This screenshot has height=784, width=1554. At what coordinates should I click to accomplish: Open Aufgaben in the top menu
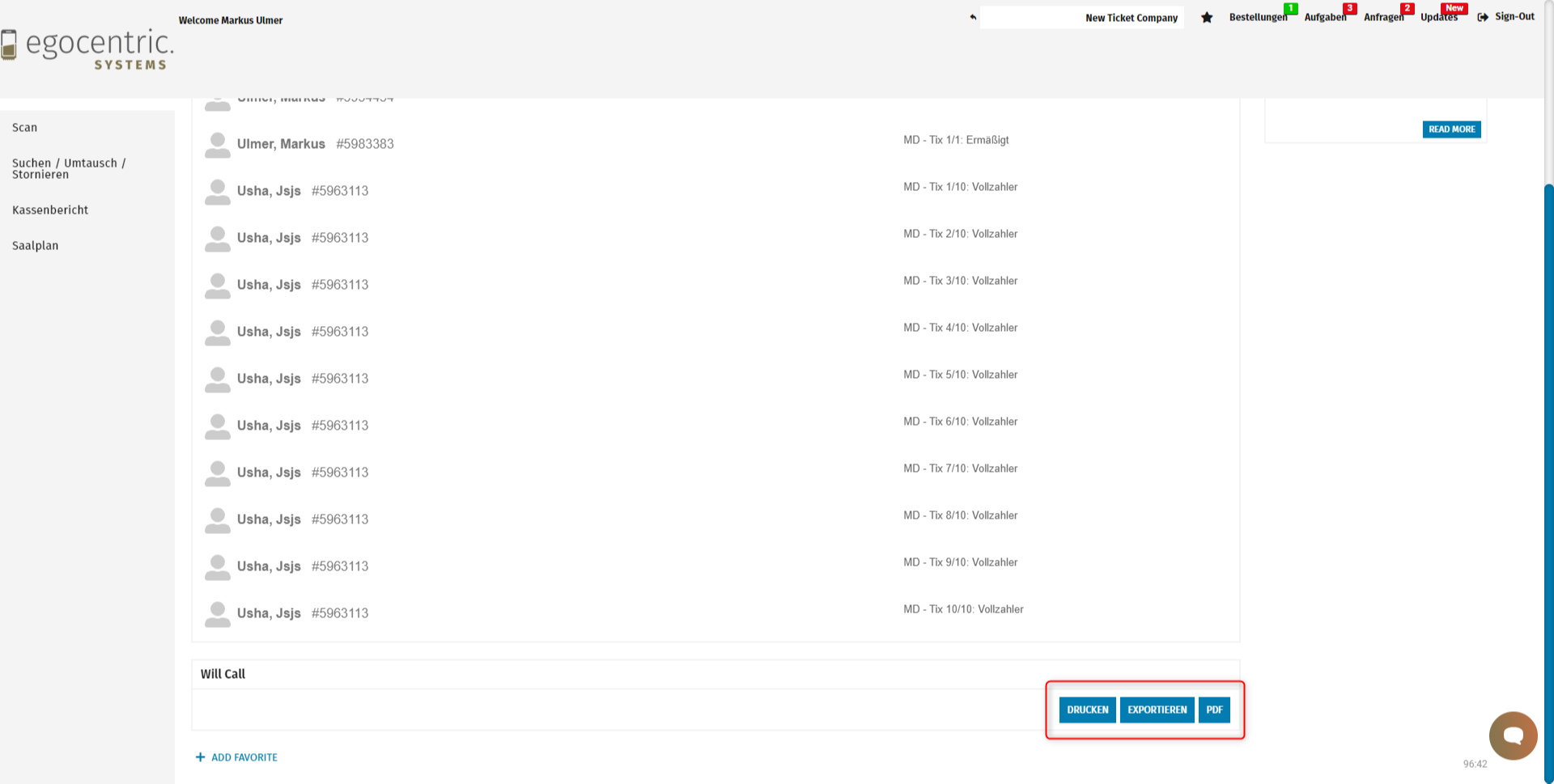pyautogui.click(x=1325, y=17)
